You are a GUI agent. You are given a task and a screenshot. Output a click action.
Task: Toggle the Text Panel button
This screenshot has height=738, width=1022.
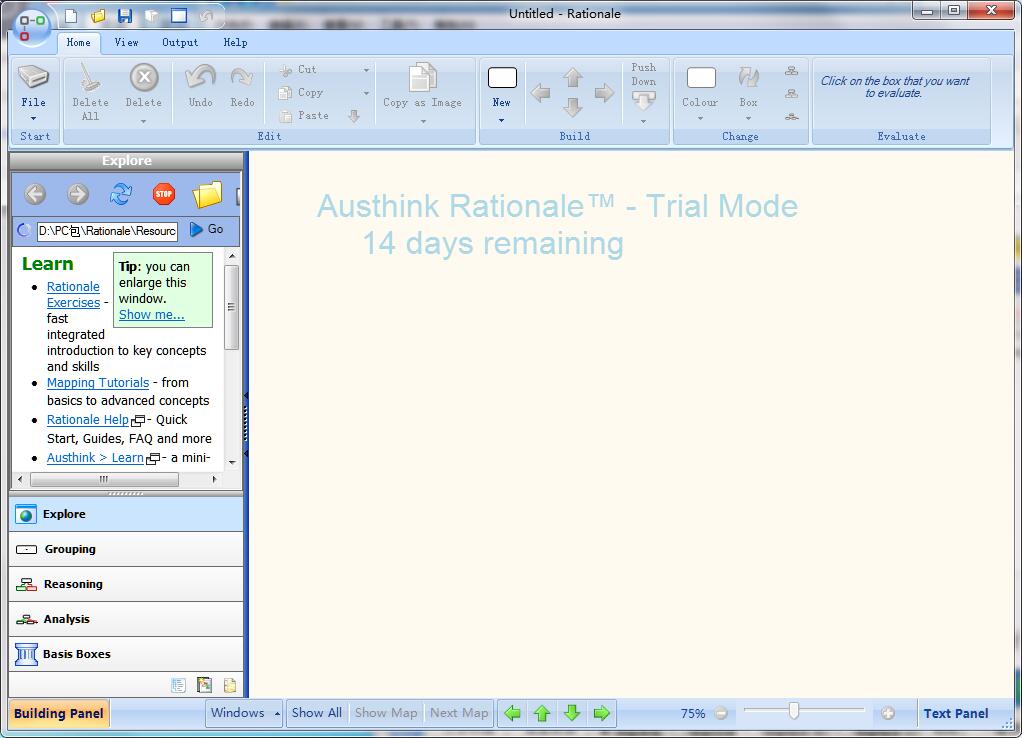point(955,713)
